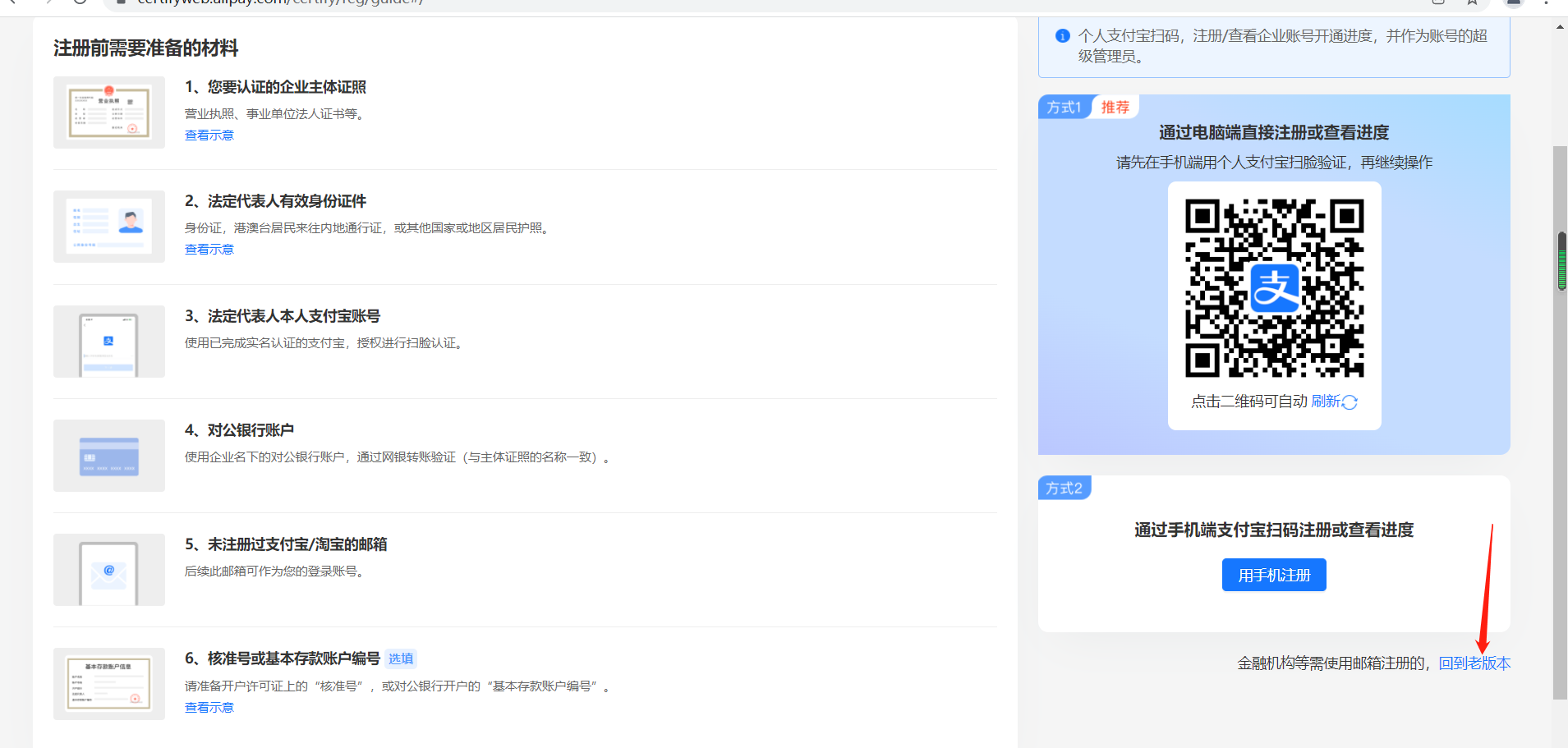Click the 用手机注册 button

(1274, 575)
